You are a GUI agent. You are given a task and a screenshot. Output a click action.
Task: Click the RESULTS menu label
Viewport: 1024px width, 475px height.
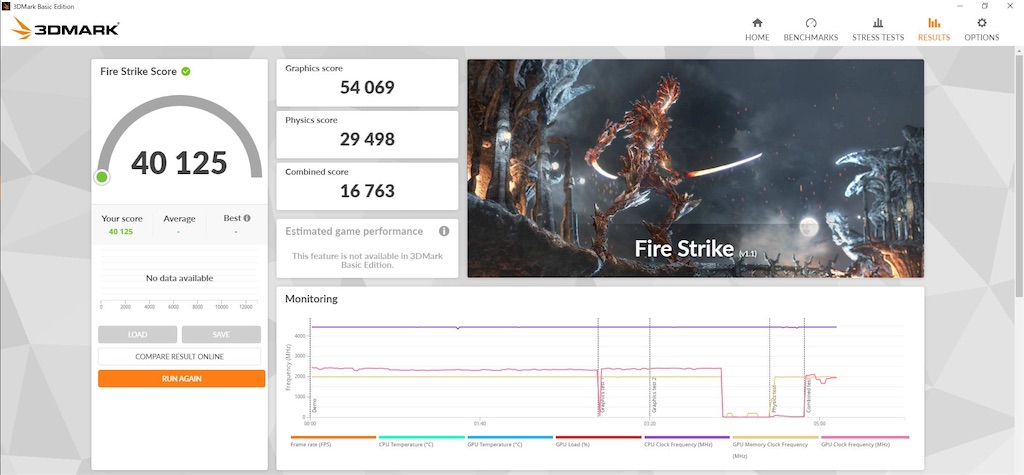point(934,38)
